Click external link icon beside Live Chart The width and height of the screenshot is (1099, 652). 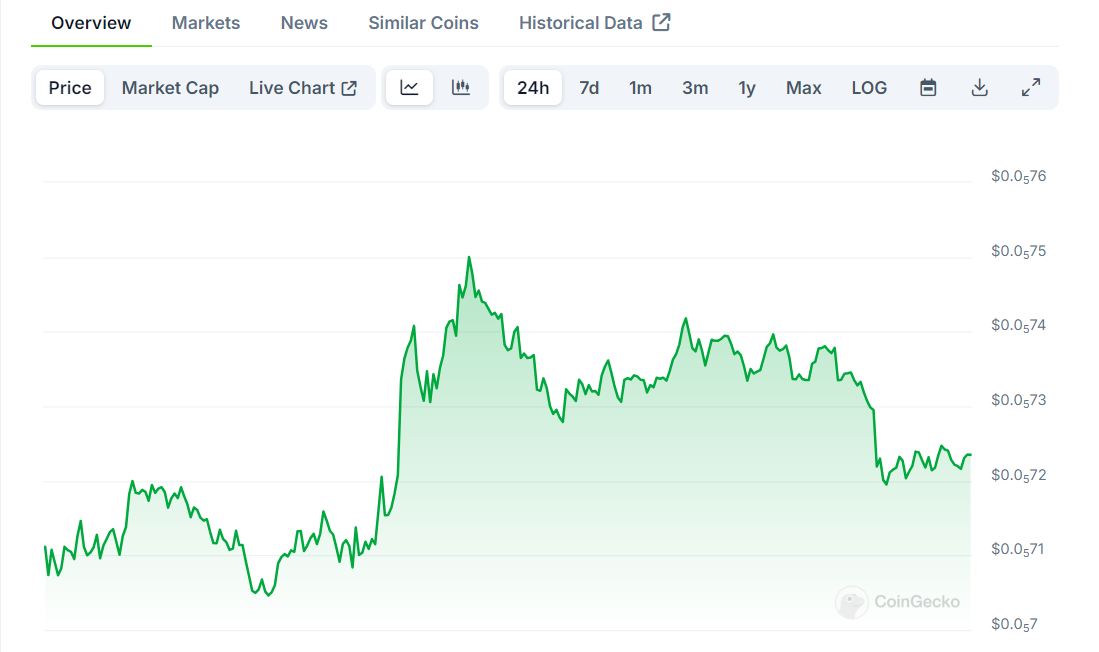tap(349, 88)
